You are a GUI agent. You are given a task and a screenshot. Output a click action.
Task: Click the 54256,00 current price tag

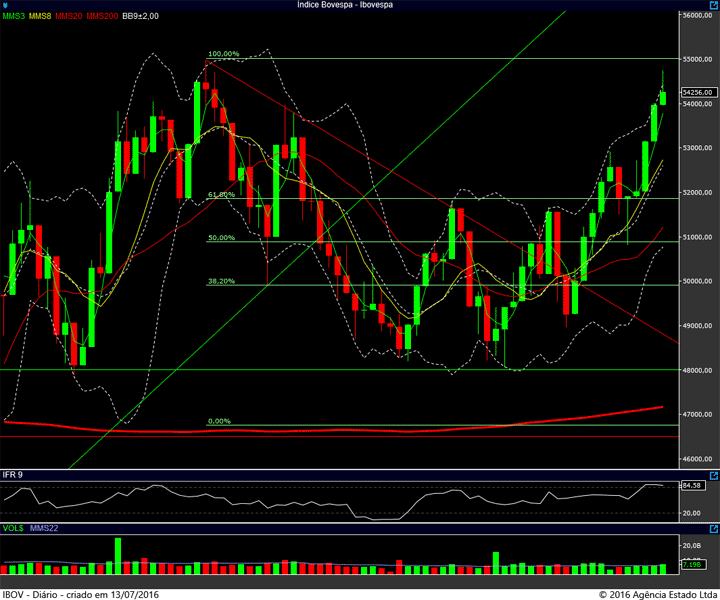[698, 92]
